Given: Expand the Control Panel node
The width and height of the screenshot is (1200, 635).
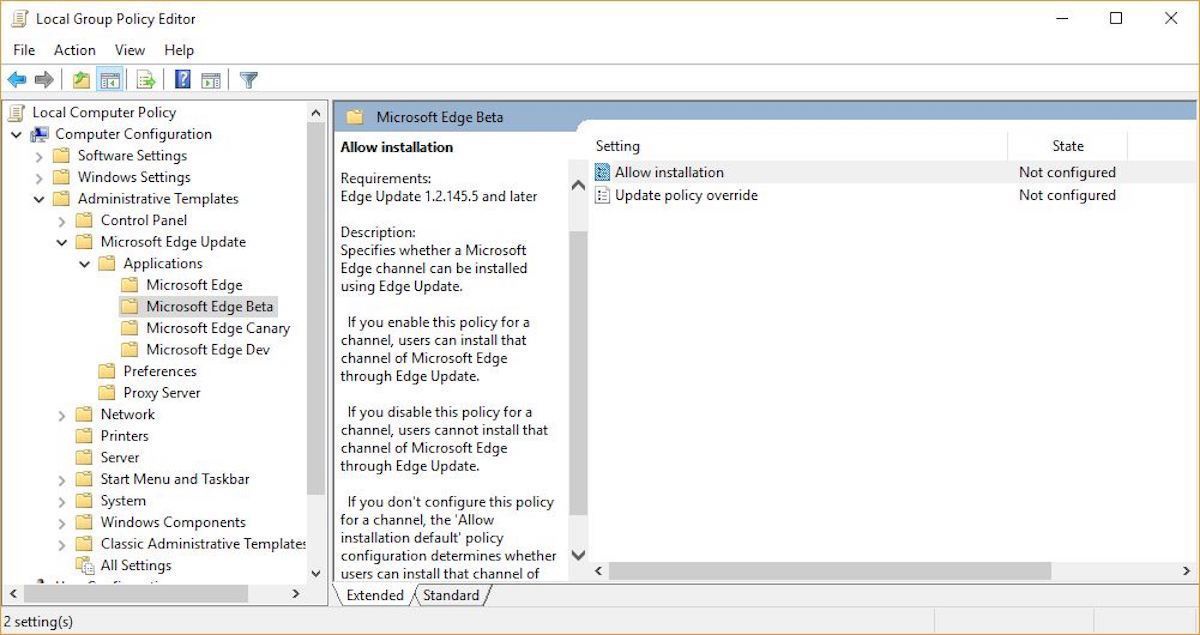Looking at the screenshot, I should [62, 220].
